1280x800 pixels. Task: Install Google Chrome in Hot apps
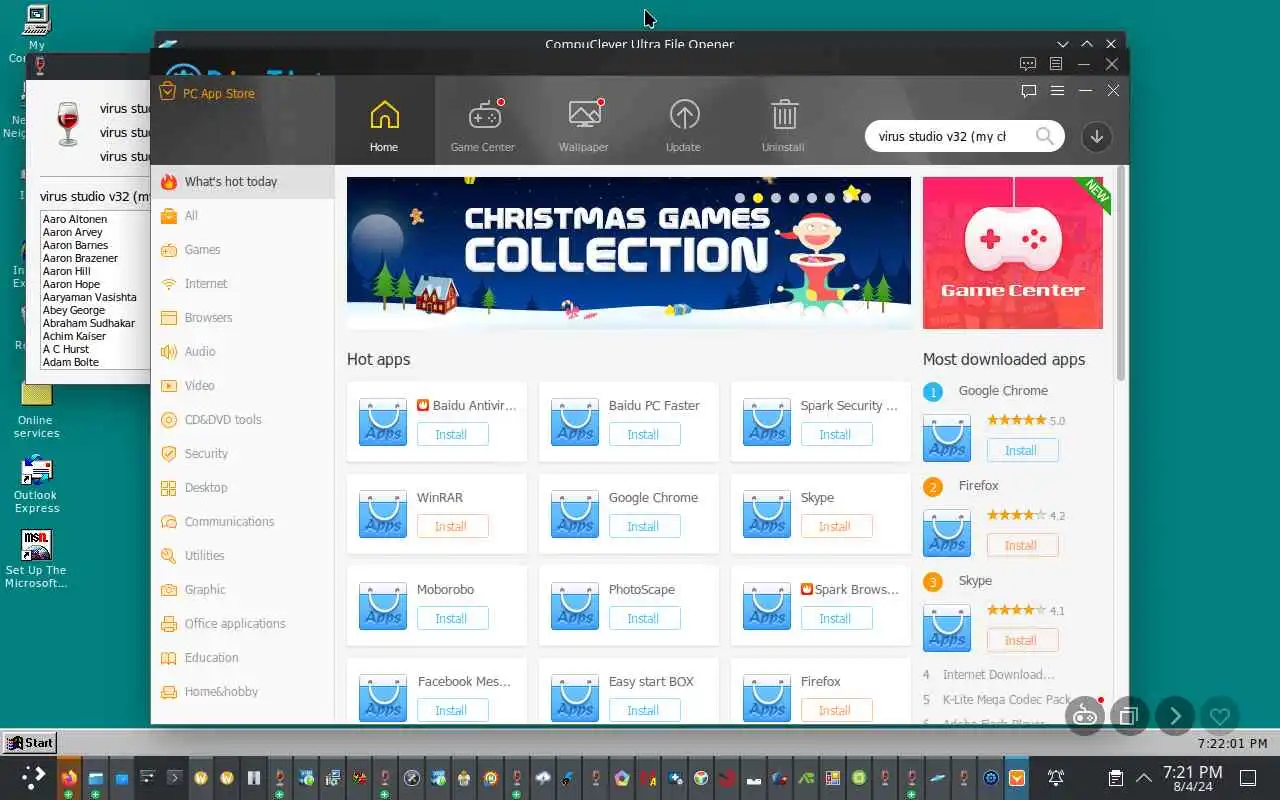644,526
